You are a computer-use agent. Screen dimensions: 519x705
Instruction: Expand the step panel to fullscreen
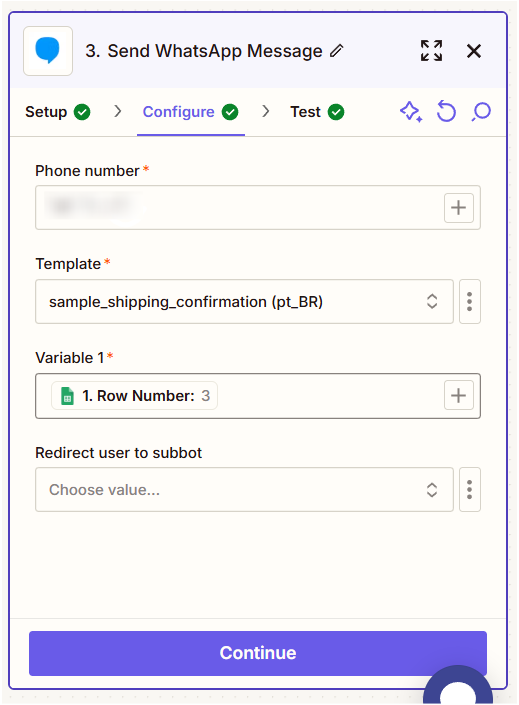point(431,51)
